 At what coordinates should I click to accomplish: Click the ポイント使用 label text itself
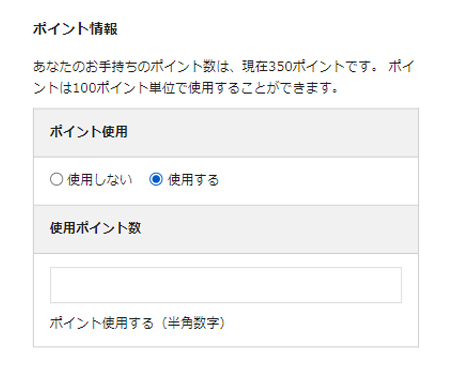(89, 132)
